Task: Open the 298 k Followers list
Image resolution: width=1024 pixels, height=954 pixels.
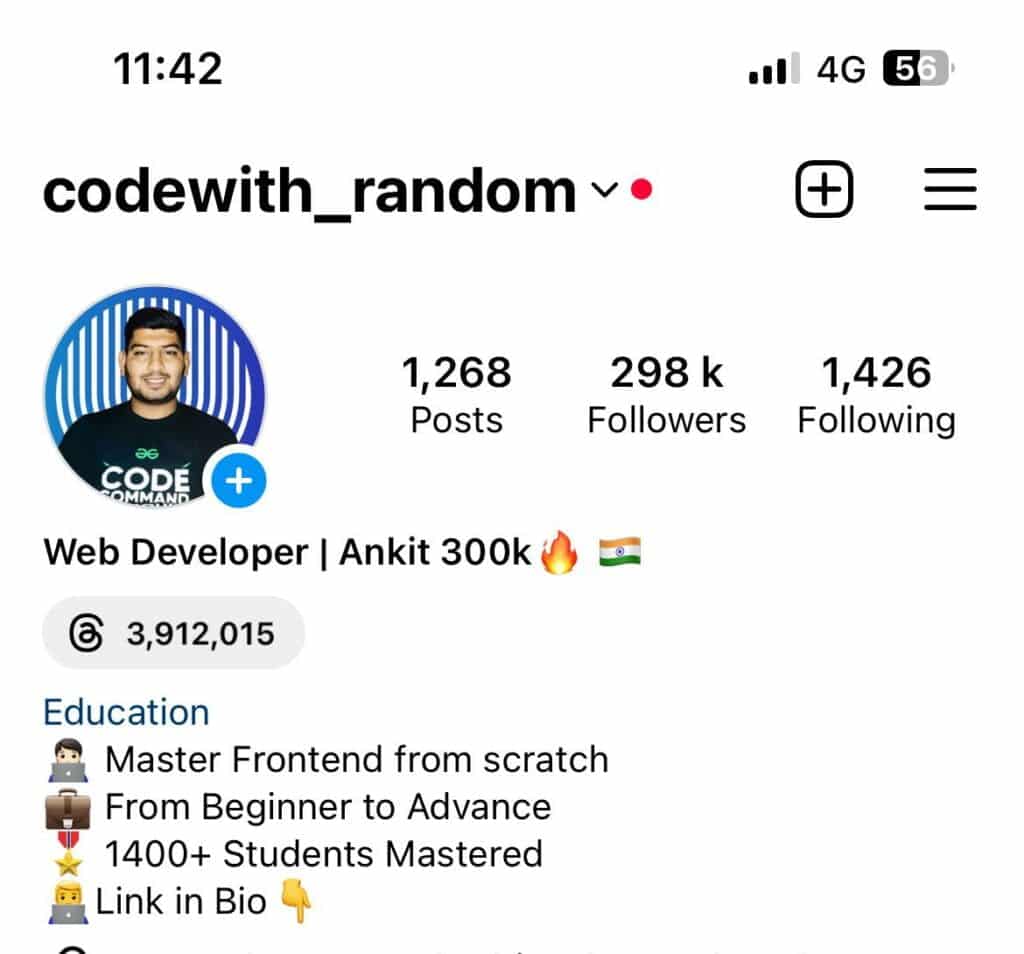Action: click(x=666, y=395)
